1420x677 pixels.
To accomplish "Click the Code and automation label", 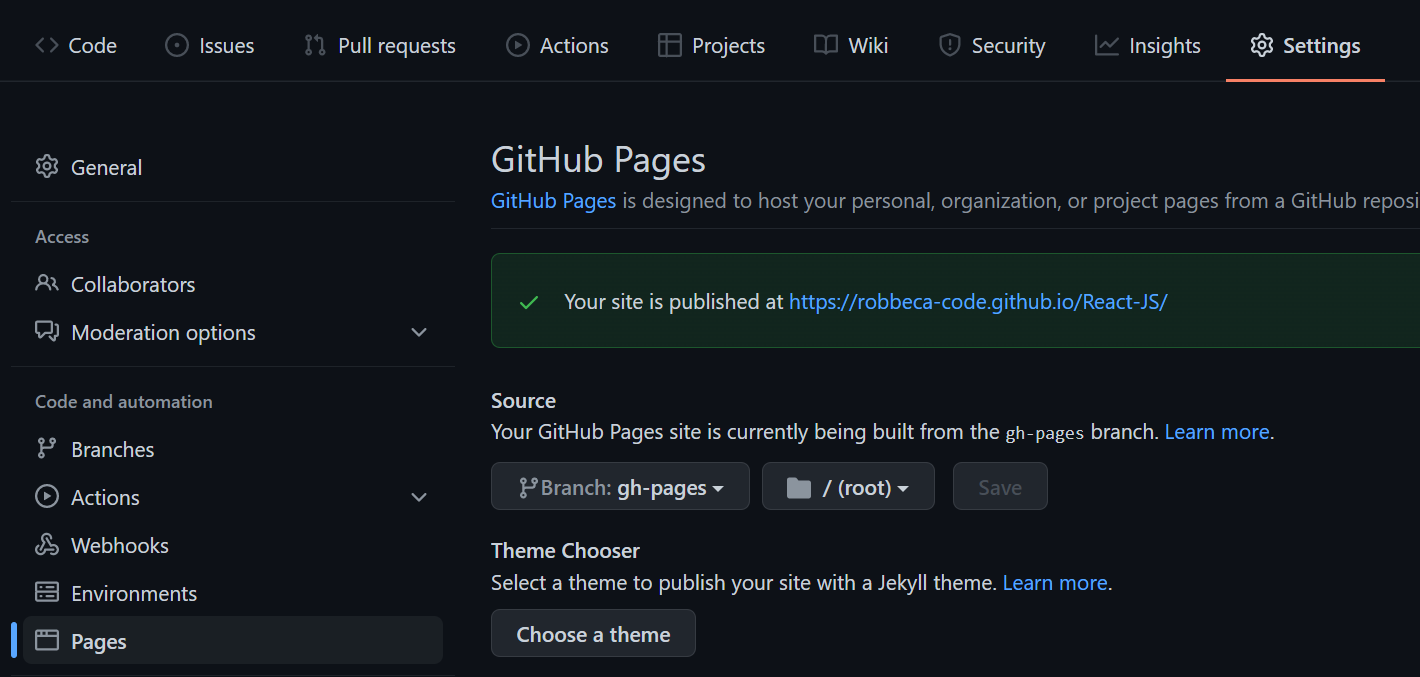I will (x=124, y=402).
